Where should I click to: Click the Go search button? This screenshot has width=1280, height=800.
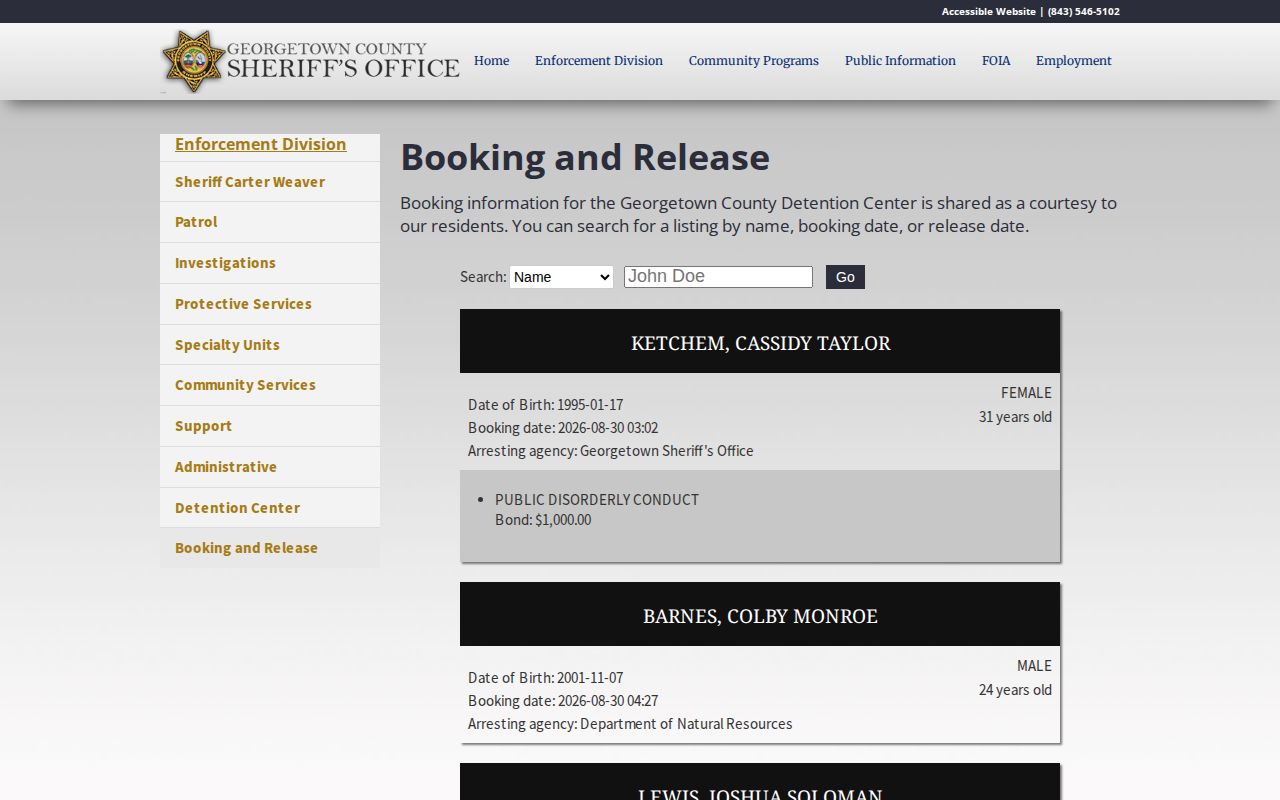(x=845, y=277)
